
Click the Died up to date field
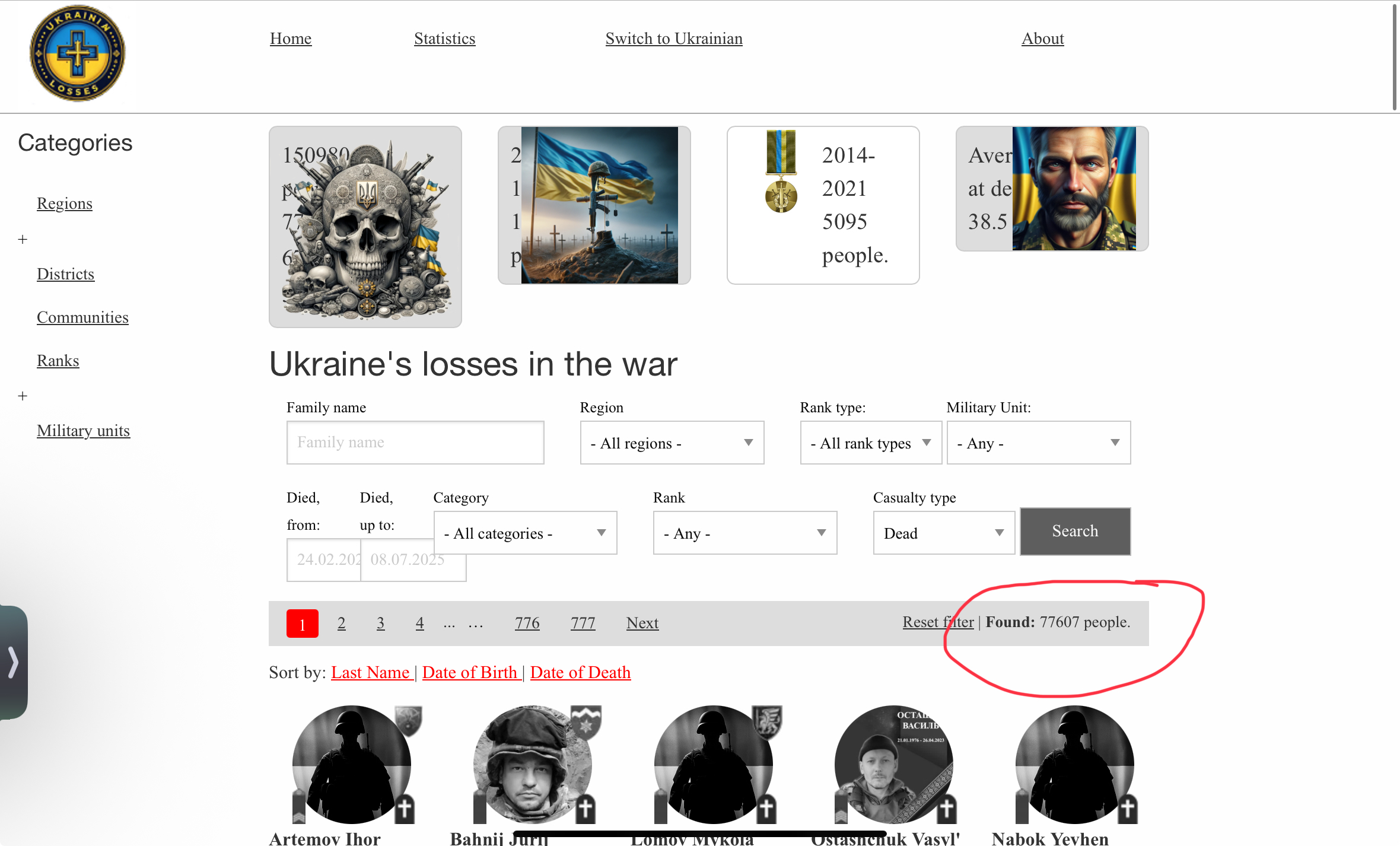[413, 559]
